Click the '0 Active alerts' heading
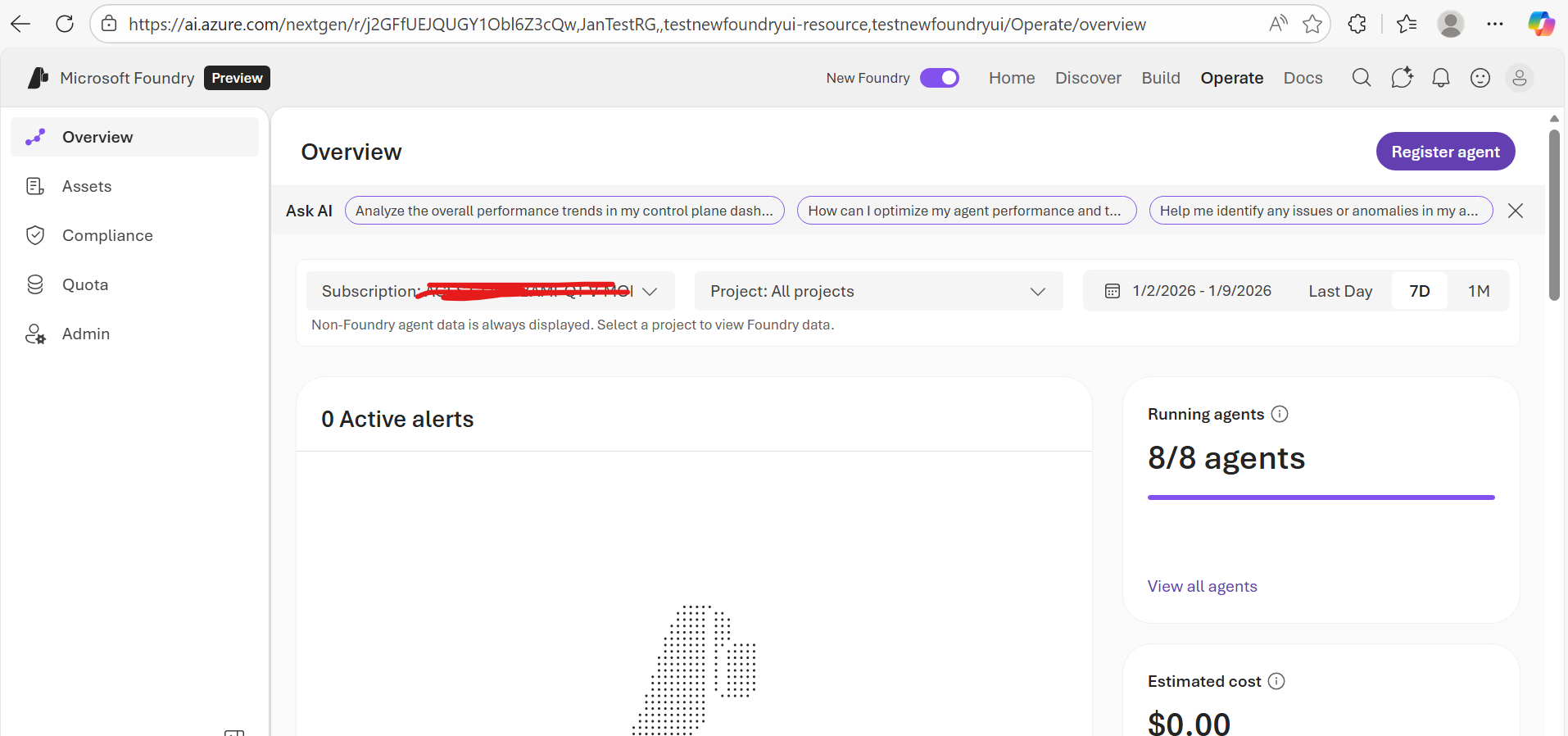1568x736 pixels. coord(397,419)
